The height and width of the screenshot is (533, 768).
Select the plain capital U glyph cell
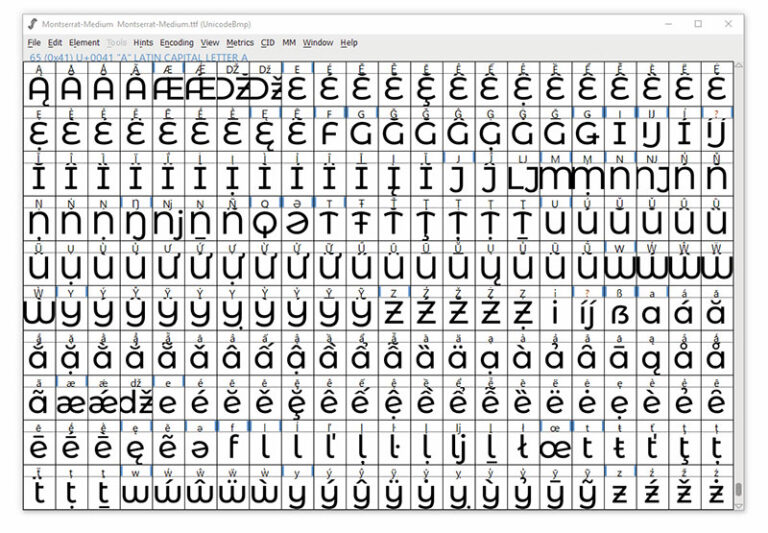point(556,218)
